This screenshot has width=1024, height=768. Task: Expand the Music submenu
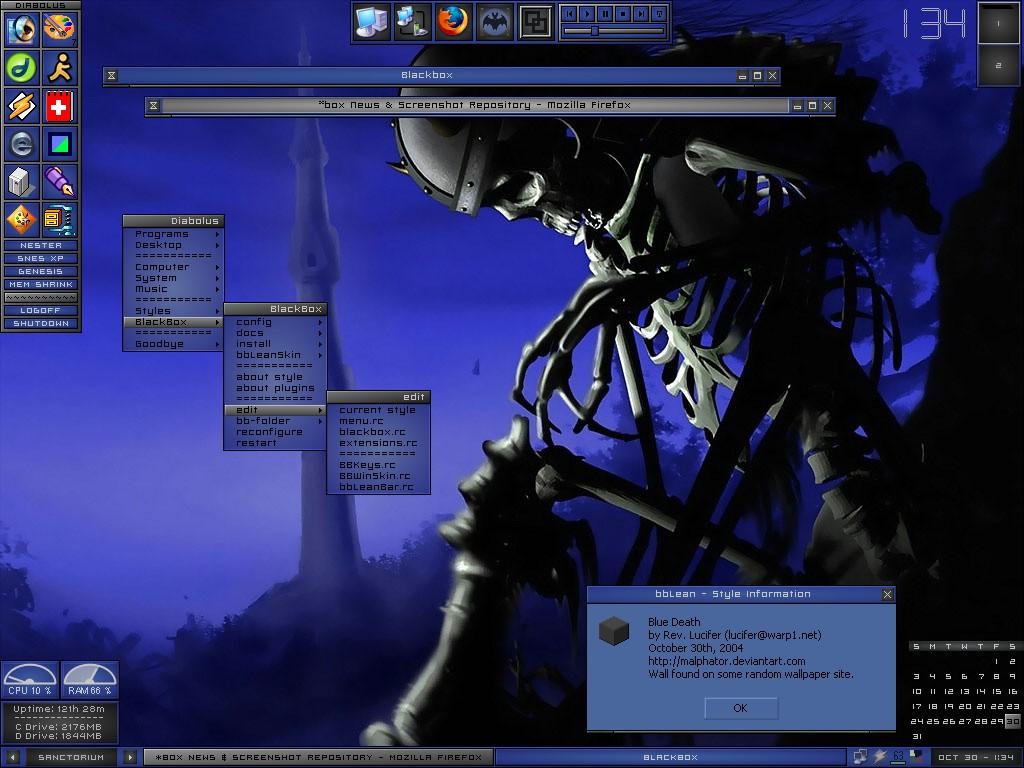[174, 289]
